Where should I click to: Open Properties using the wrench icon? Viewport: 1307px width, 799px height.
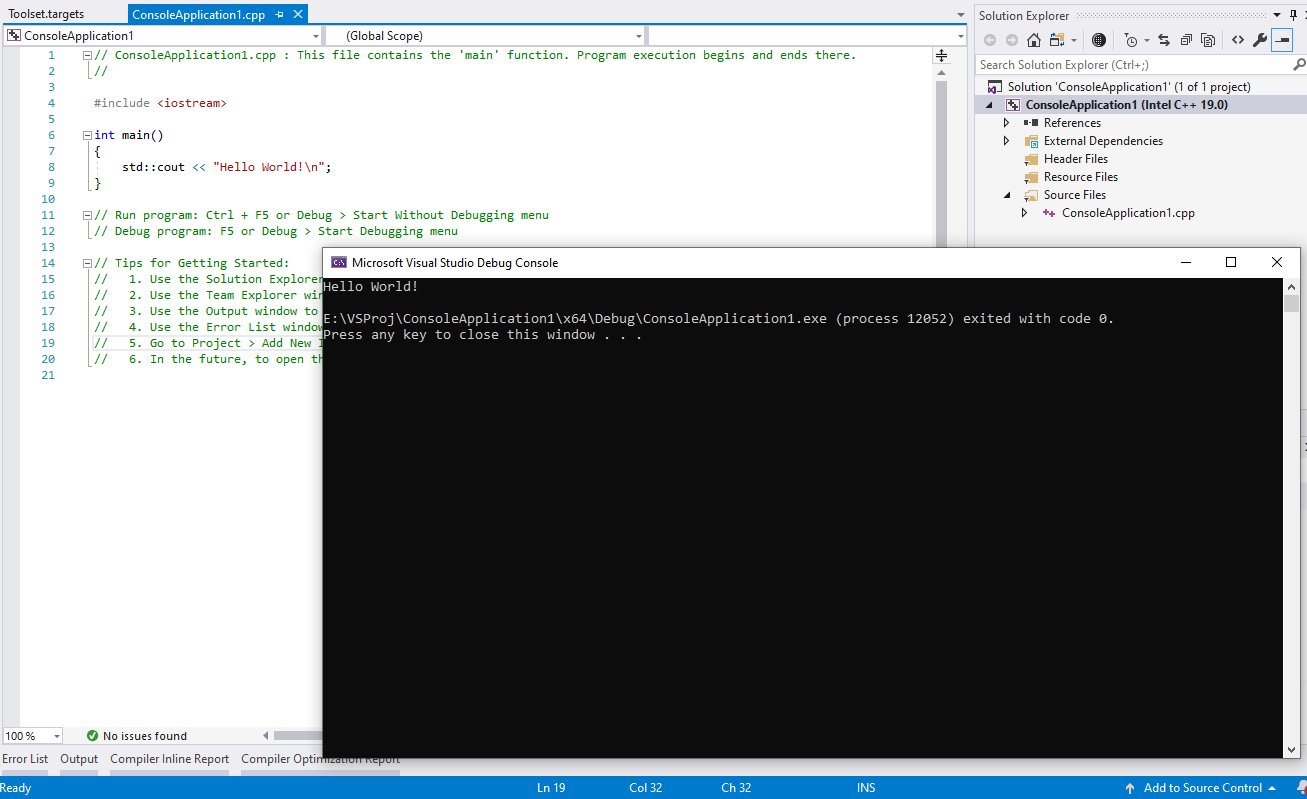click(1261, 39)
